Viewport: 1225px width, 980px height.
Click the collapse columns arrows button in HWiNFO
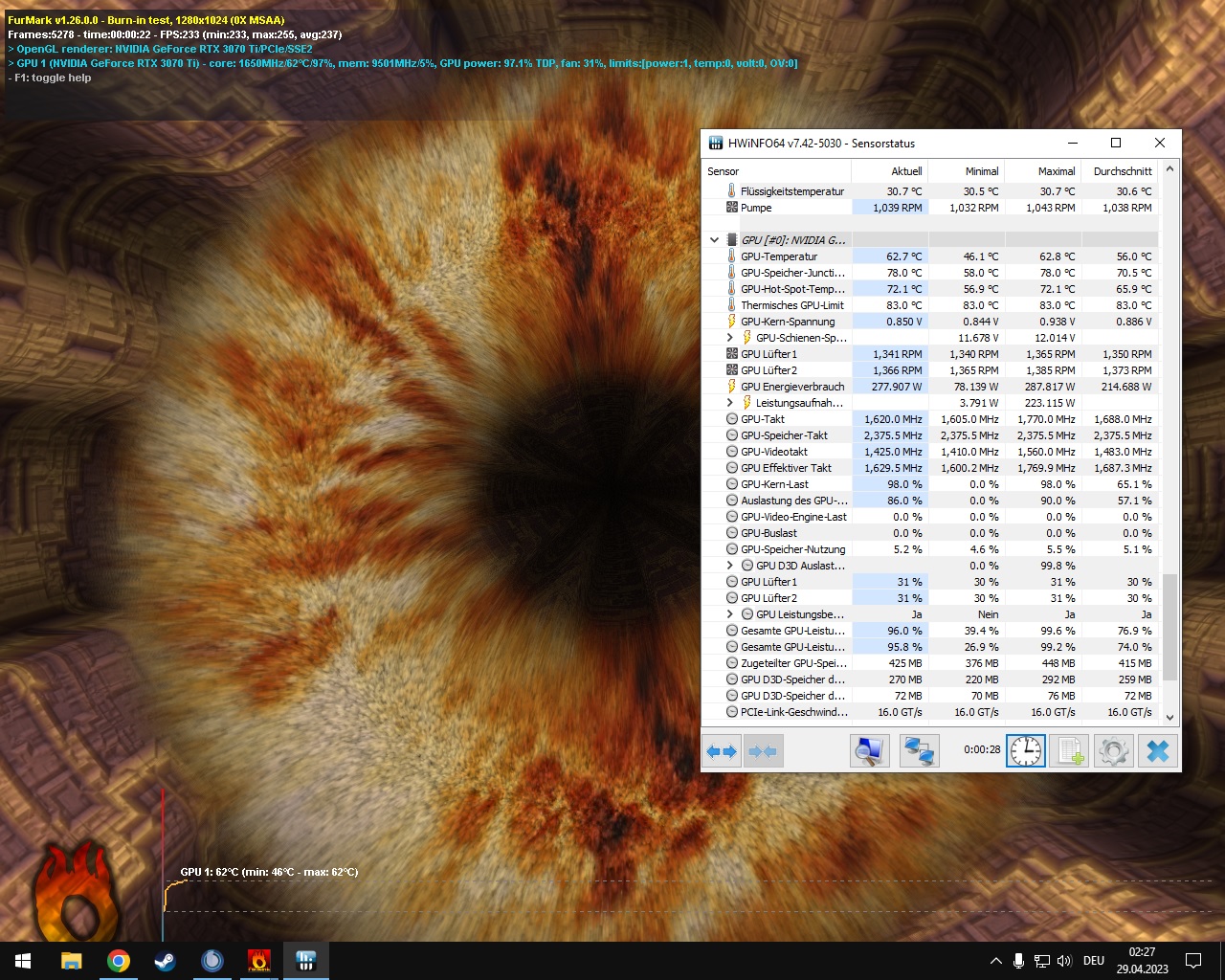pos(764,751)
